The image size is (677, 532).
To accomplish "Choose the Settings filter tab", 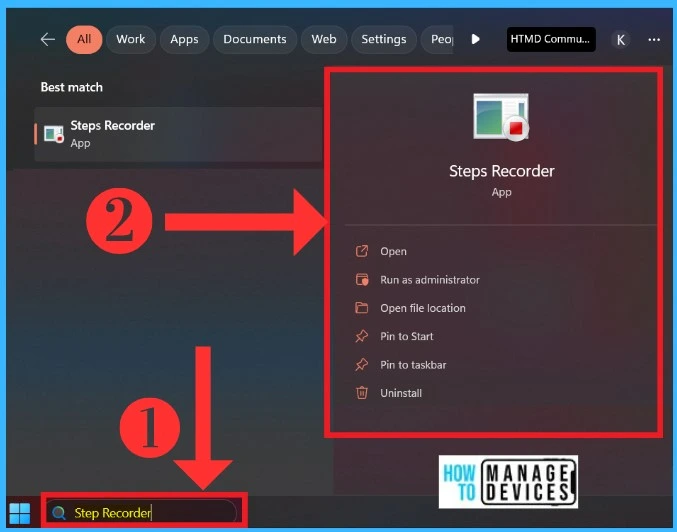I will (384, 39).
